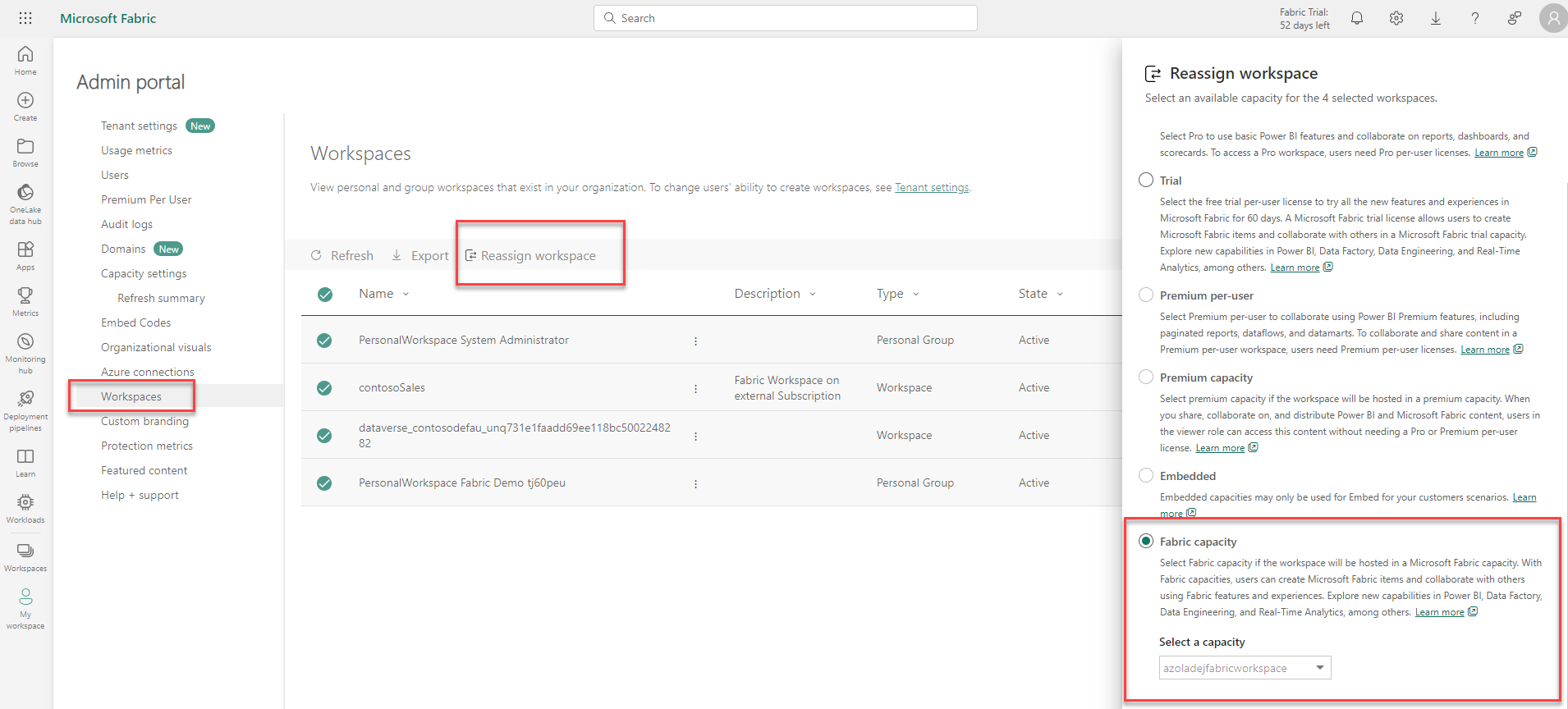Deselect dataverse workspace row checkbox
Viewport: 1568px width, 709px height.
[x=325, y=436]
